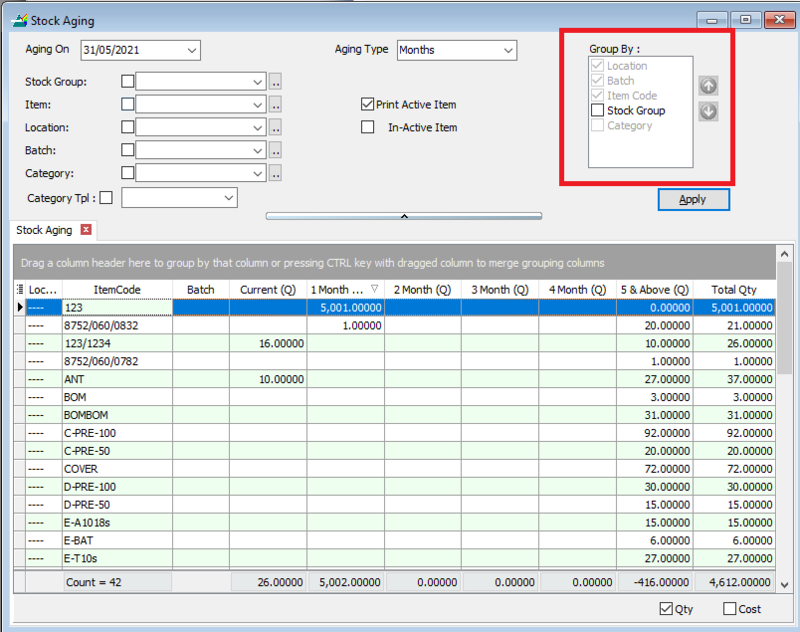This screenshot has width=800, height=632.
Task: Toggle the Cost checkbox
Action: tap(729, 609)
